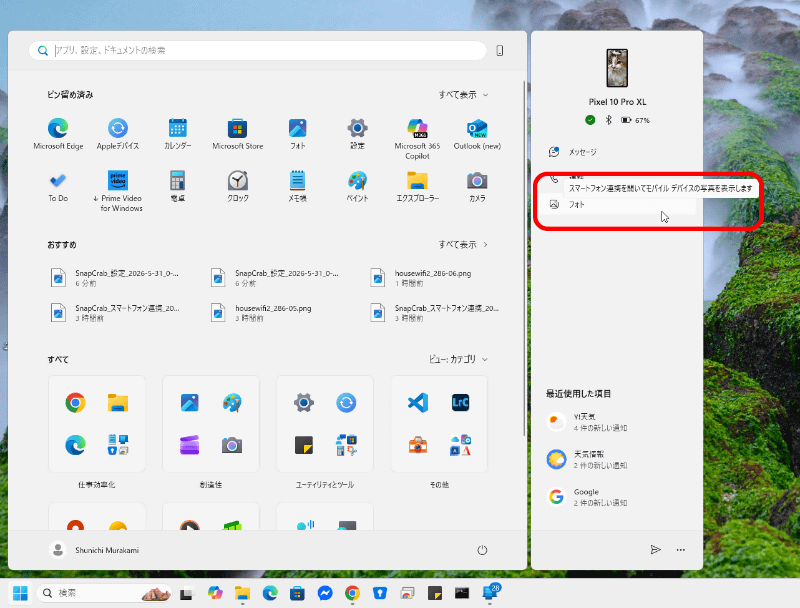Open すべて表示 for recommended items

(463, 245)
